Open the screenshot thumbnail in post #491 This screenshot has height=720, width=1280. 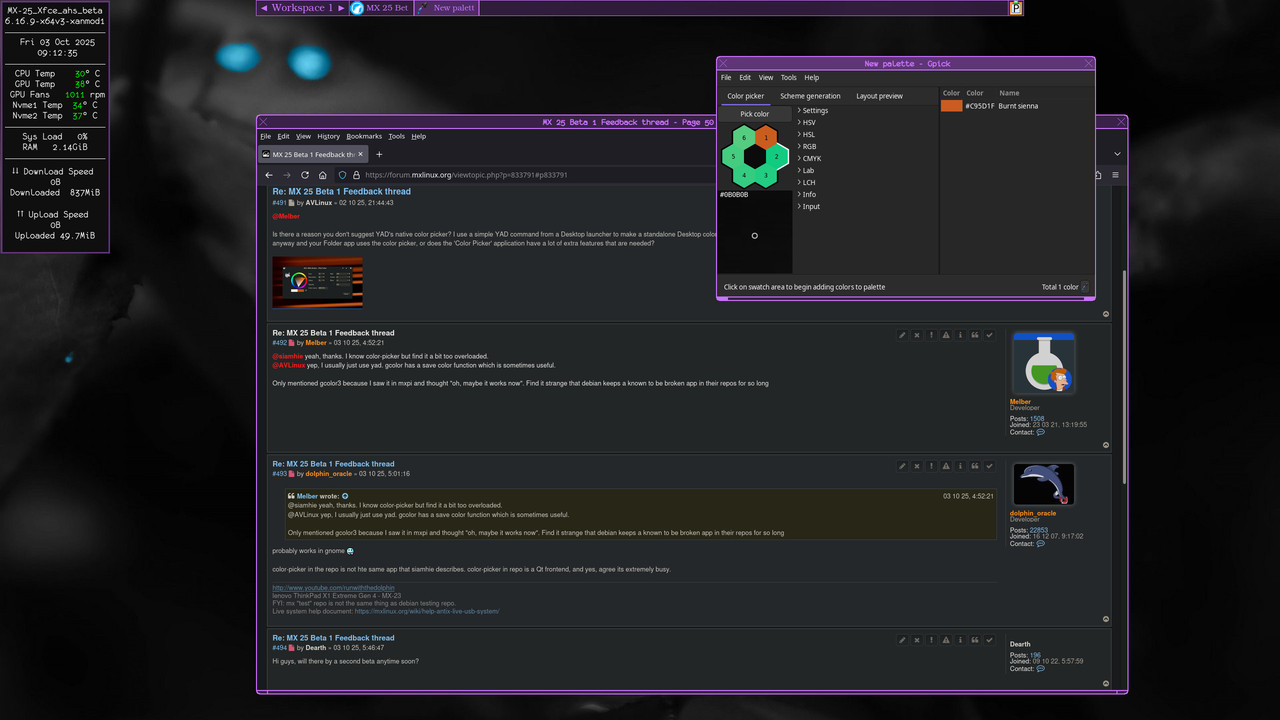tap(317, 283)
